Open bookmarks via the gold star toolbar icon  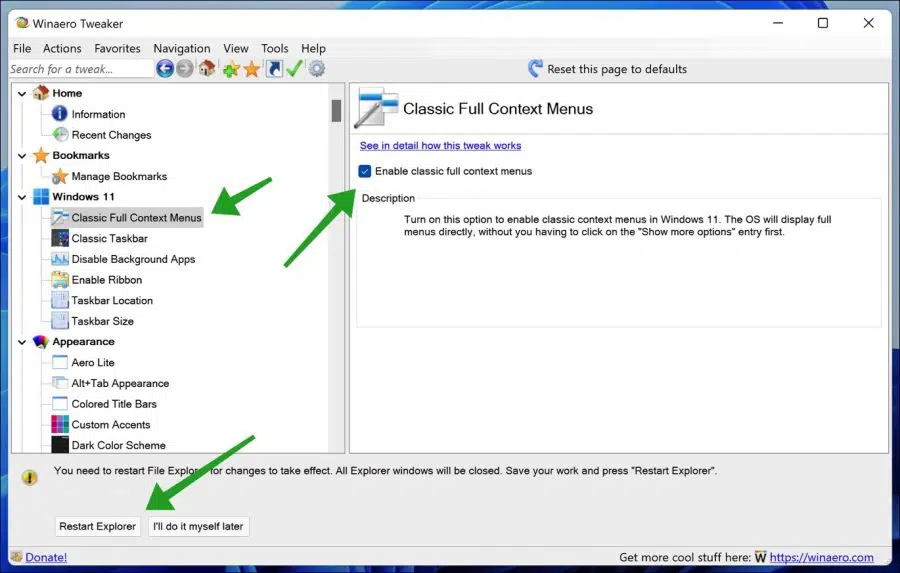[251, 69]
